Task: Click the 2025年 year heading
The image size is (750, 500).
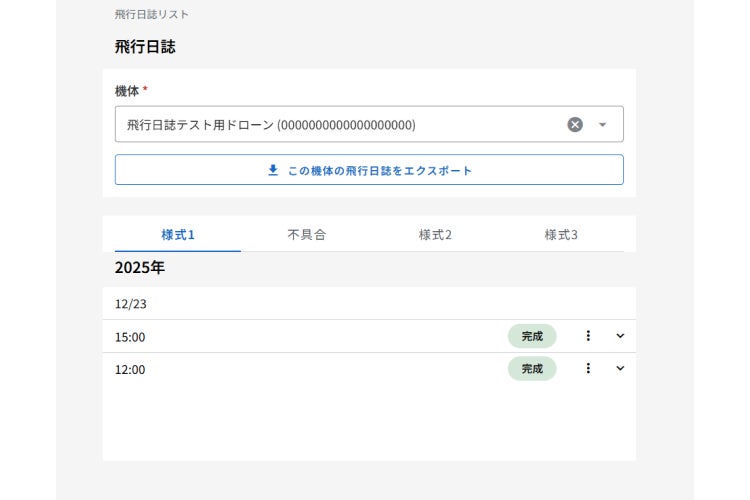Action: pos(140,268)
